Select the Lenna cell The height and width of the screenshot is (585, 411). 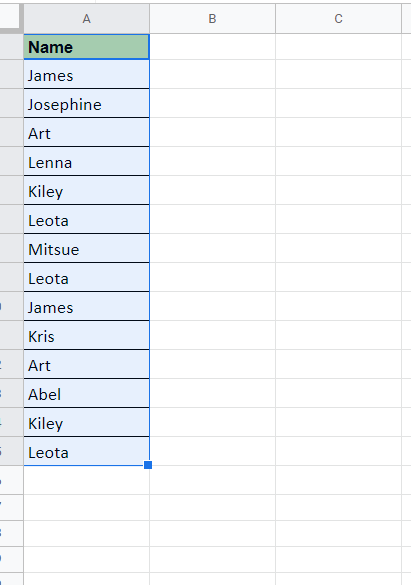(x=87, y=161)
